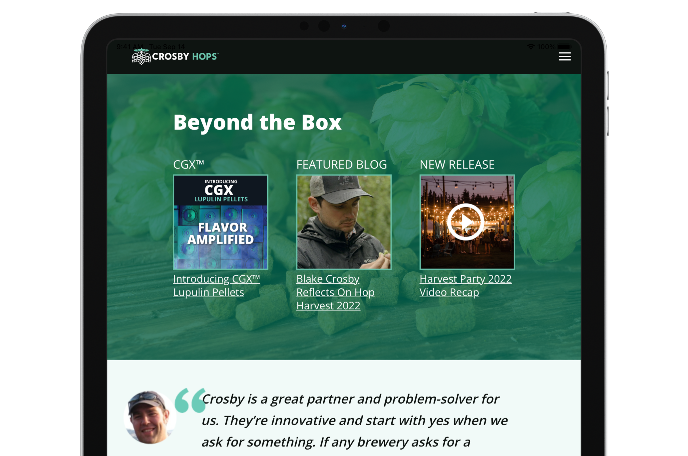Open Harvest Party 2022 Video Recap link
The height and width of the screenshot is (456, 688).
[466, 286]
